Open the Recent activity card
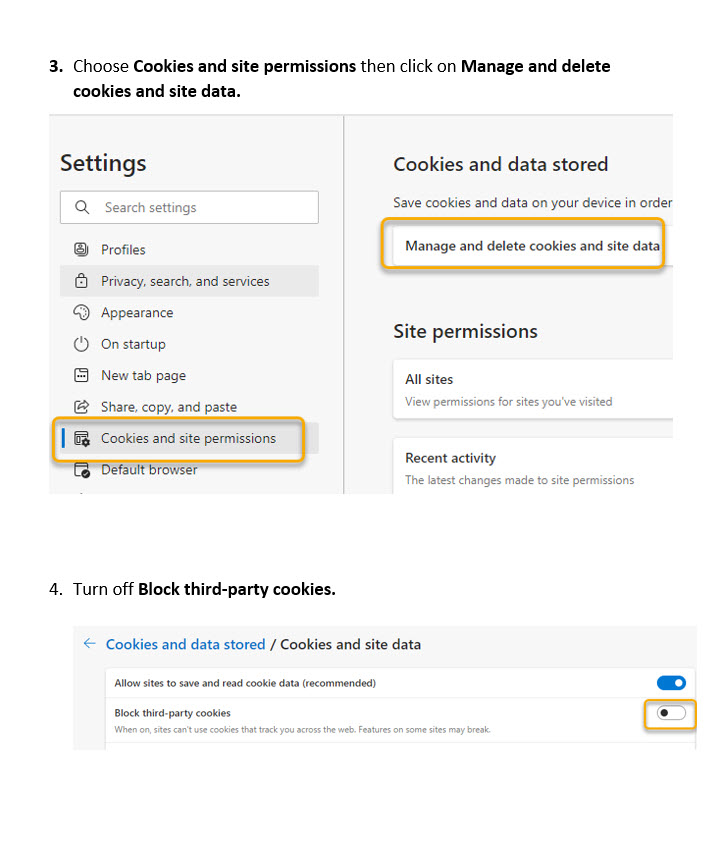The height and width of the screenshot is (841, 726). (532, 468)
